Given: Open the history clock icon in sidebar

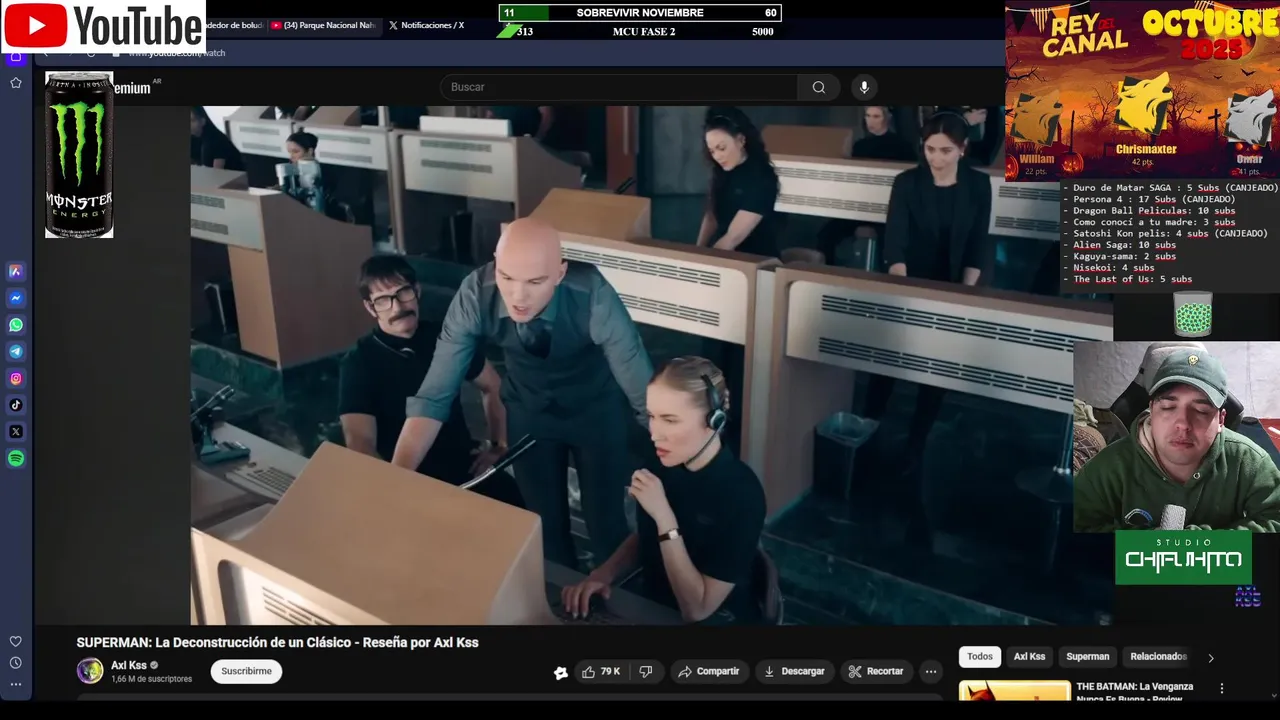Looking at the screenshot, I should (x=16, y=663).
